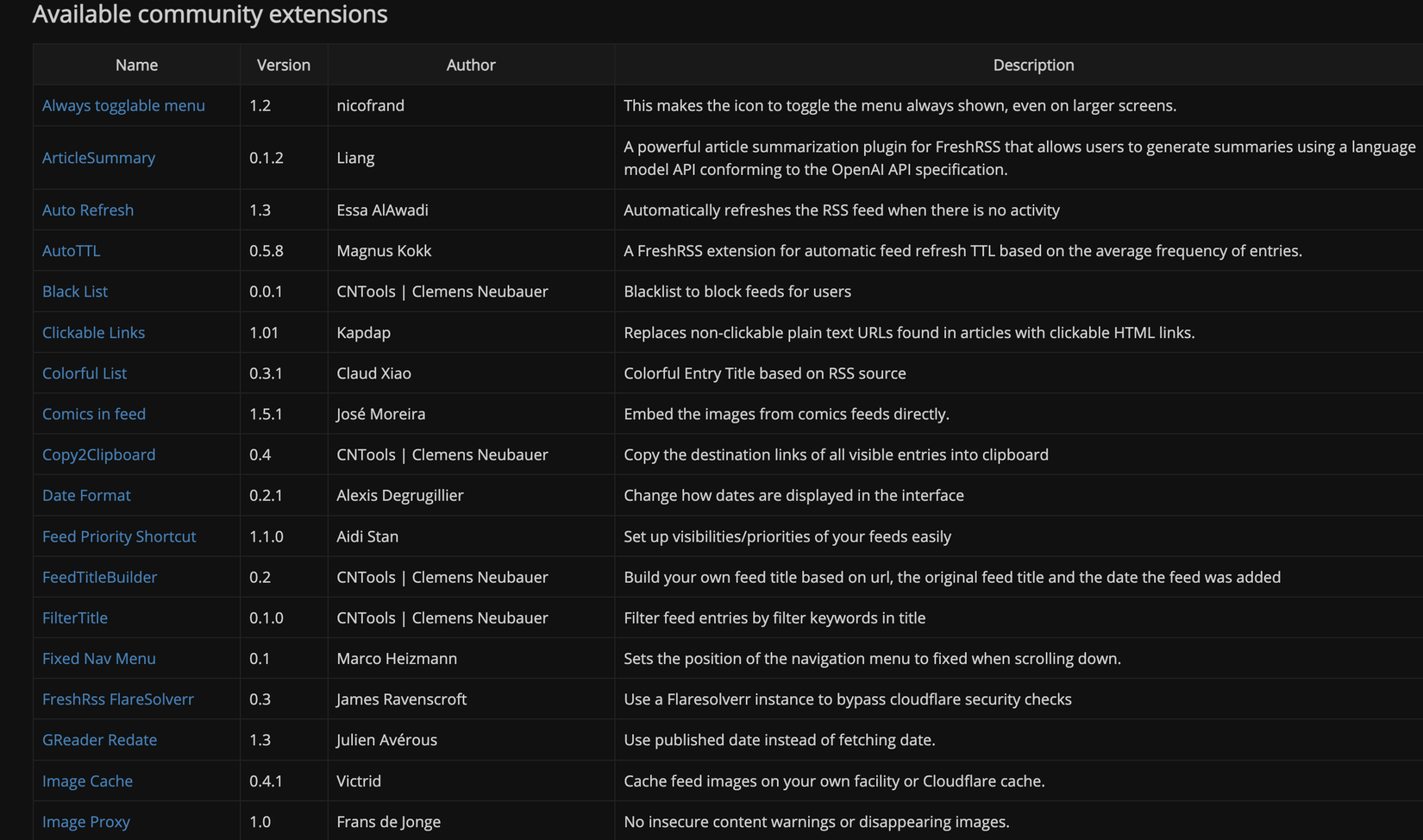Viewport: 1423px width, 840px height.
Task: Open the GReader Redate extension link
Action: tap(99, 740)
